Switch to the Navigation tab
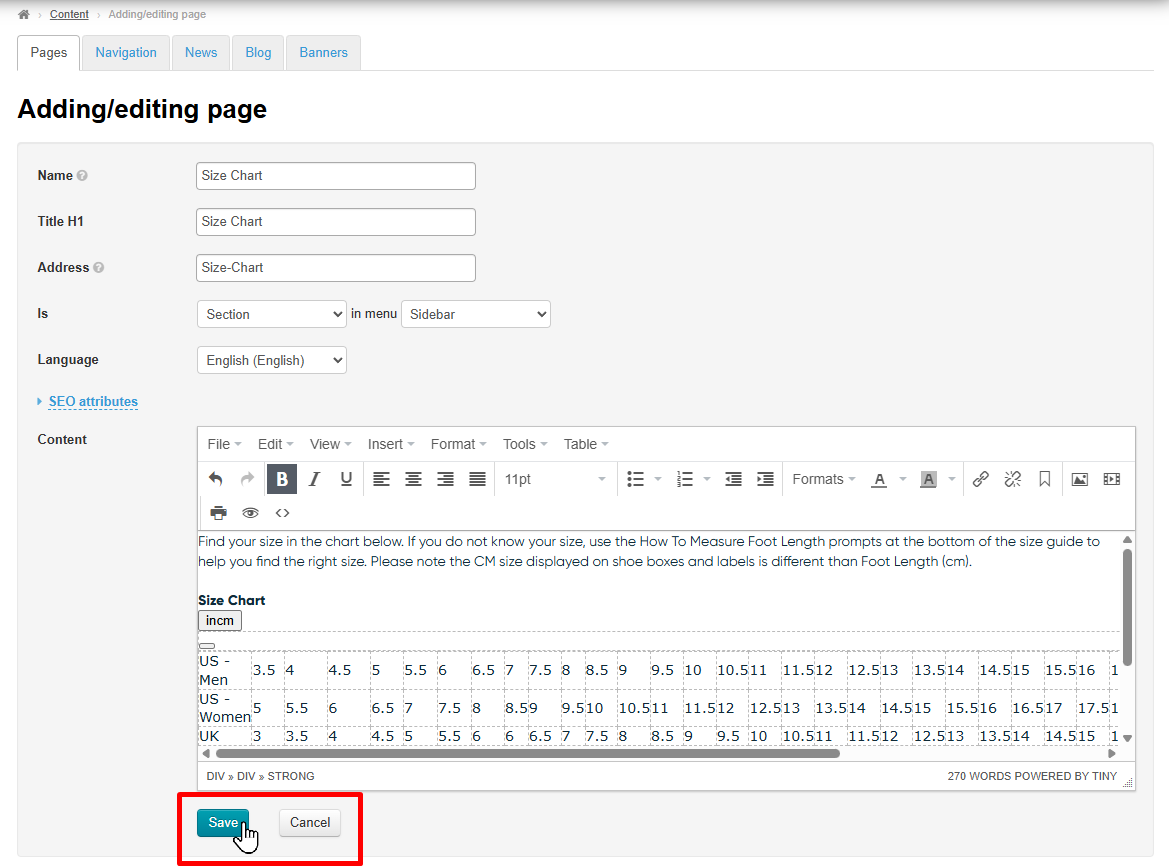The image size is (1169, 867). 126,53
